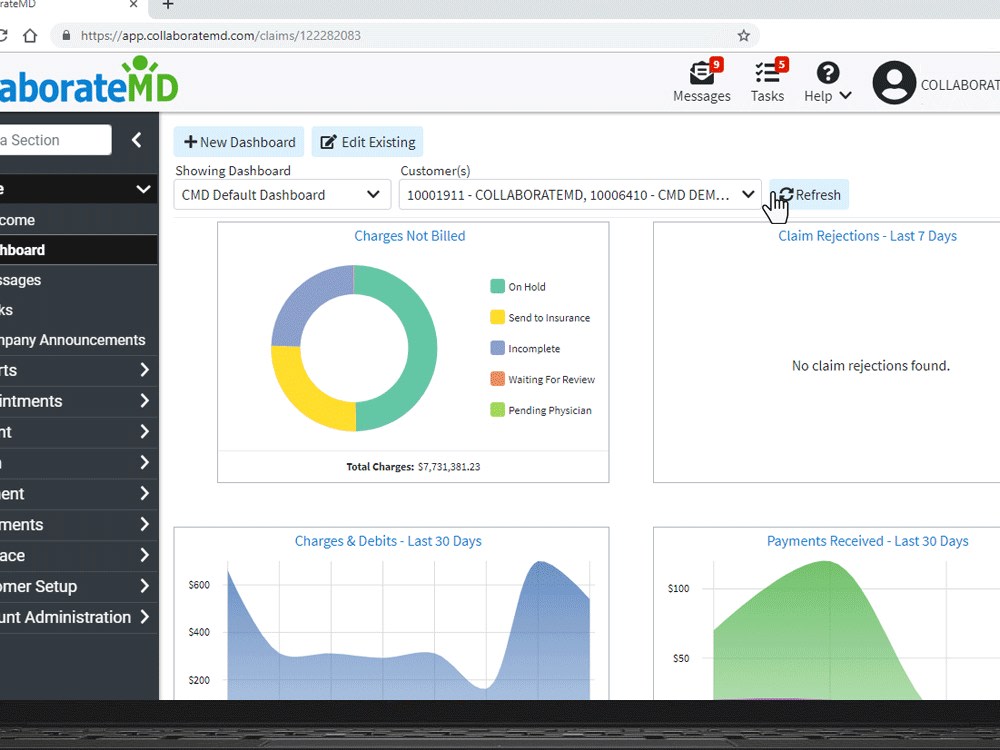This screenshot has height=750, width=1000.
Task: Expand the sidebar section ending in 'rts'
Action: point(145,370)
